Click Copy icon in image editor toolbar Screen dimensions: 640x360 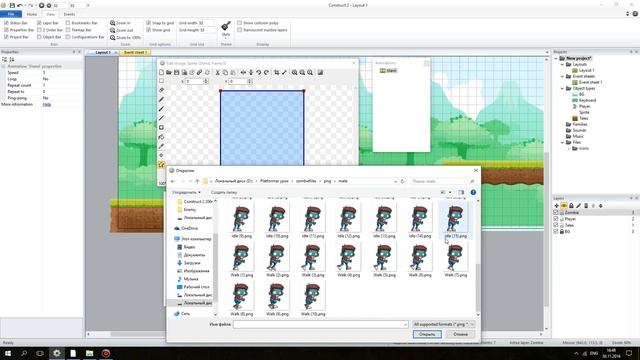[225, 72]
